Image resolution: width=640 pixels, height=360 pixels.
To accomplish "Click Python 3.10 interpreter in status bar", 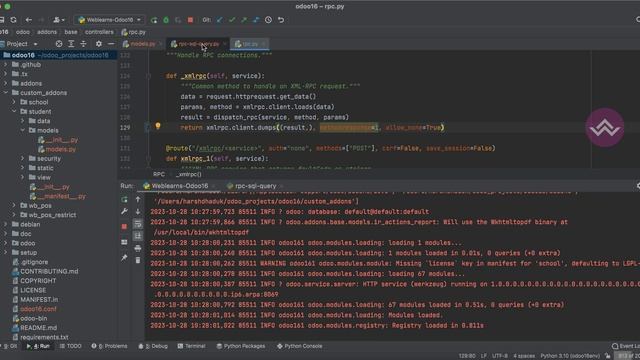I will [570, 356].
